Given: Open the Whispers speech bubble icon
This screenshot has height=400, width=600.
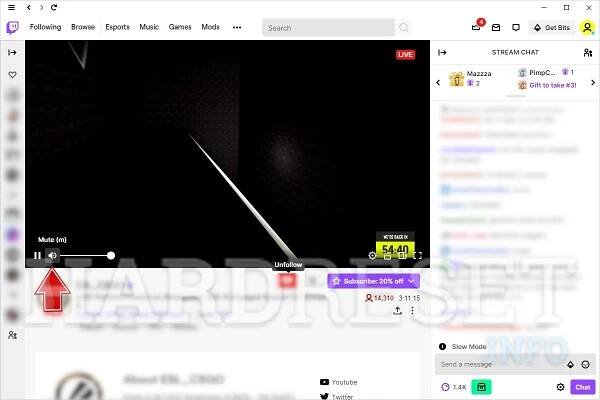Looking at the screenshot, I should [515, 27].
